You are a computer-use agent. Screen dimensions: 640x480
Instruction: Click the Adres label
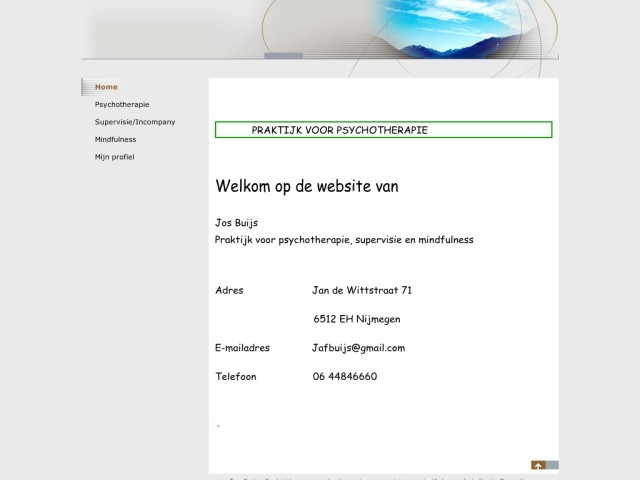click(x=229, y=291)
